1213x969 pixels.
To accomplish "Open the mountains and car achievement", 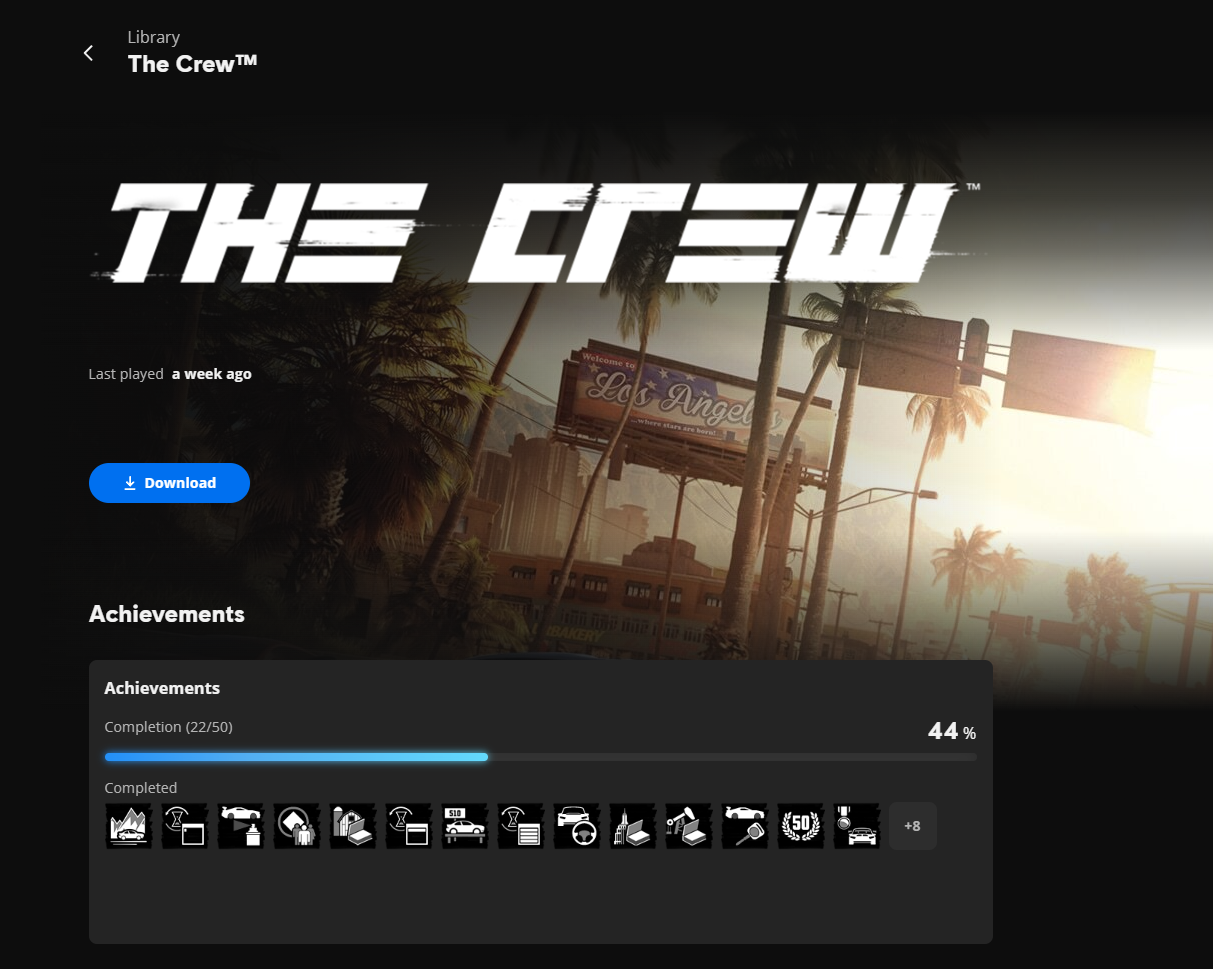I will (129, 826).
